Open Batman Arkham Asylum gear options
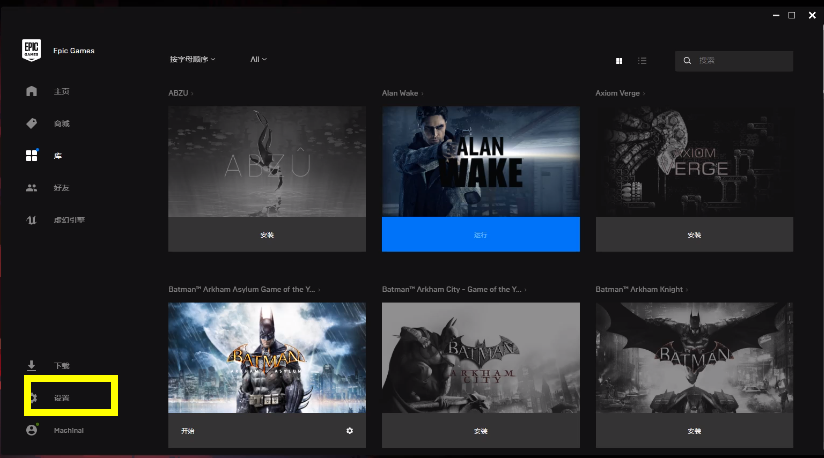 pos(350,430)
